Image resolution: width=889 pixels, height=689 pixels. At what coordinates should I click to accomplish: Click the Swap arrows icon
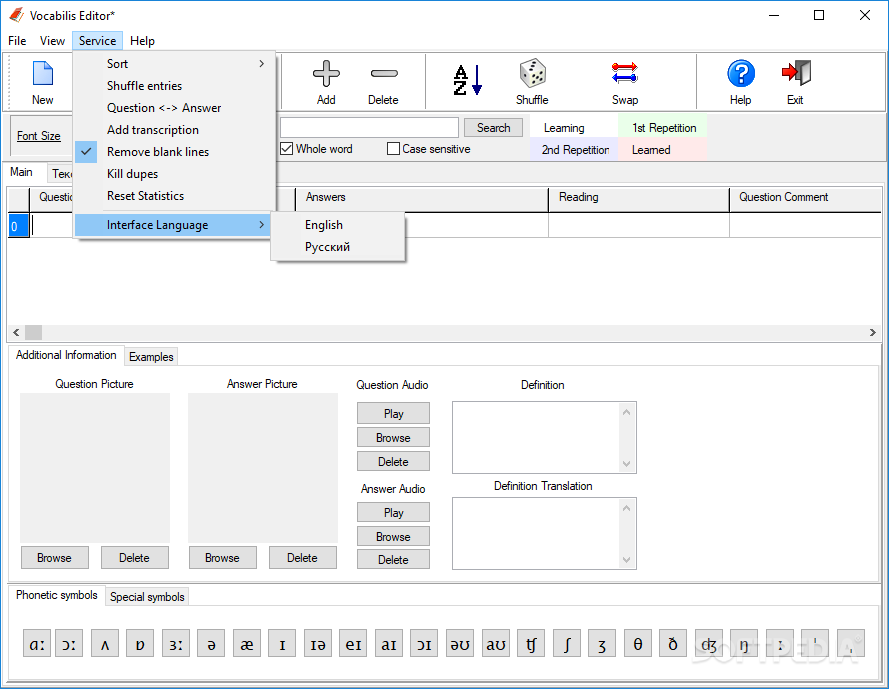[624, 74]
